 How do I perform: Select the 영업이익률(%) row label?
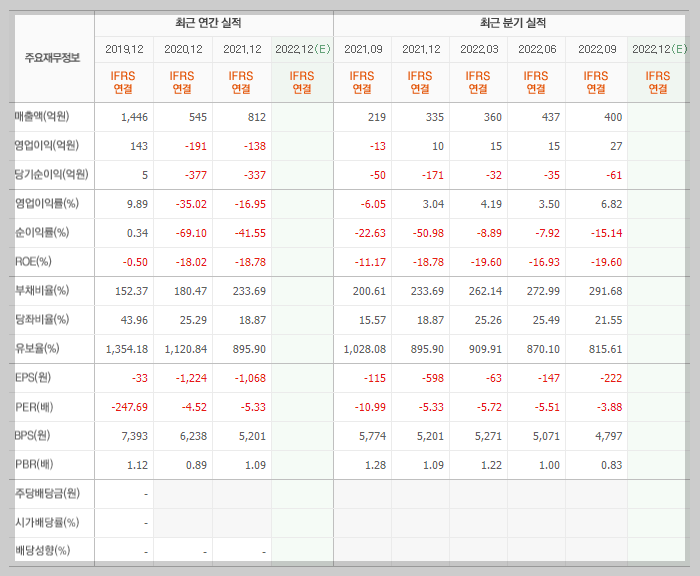[46, 204]
